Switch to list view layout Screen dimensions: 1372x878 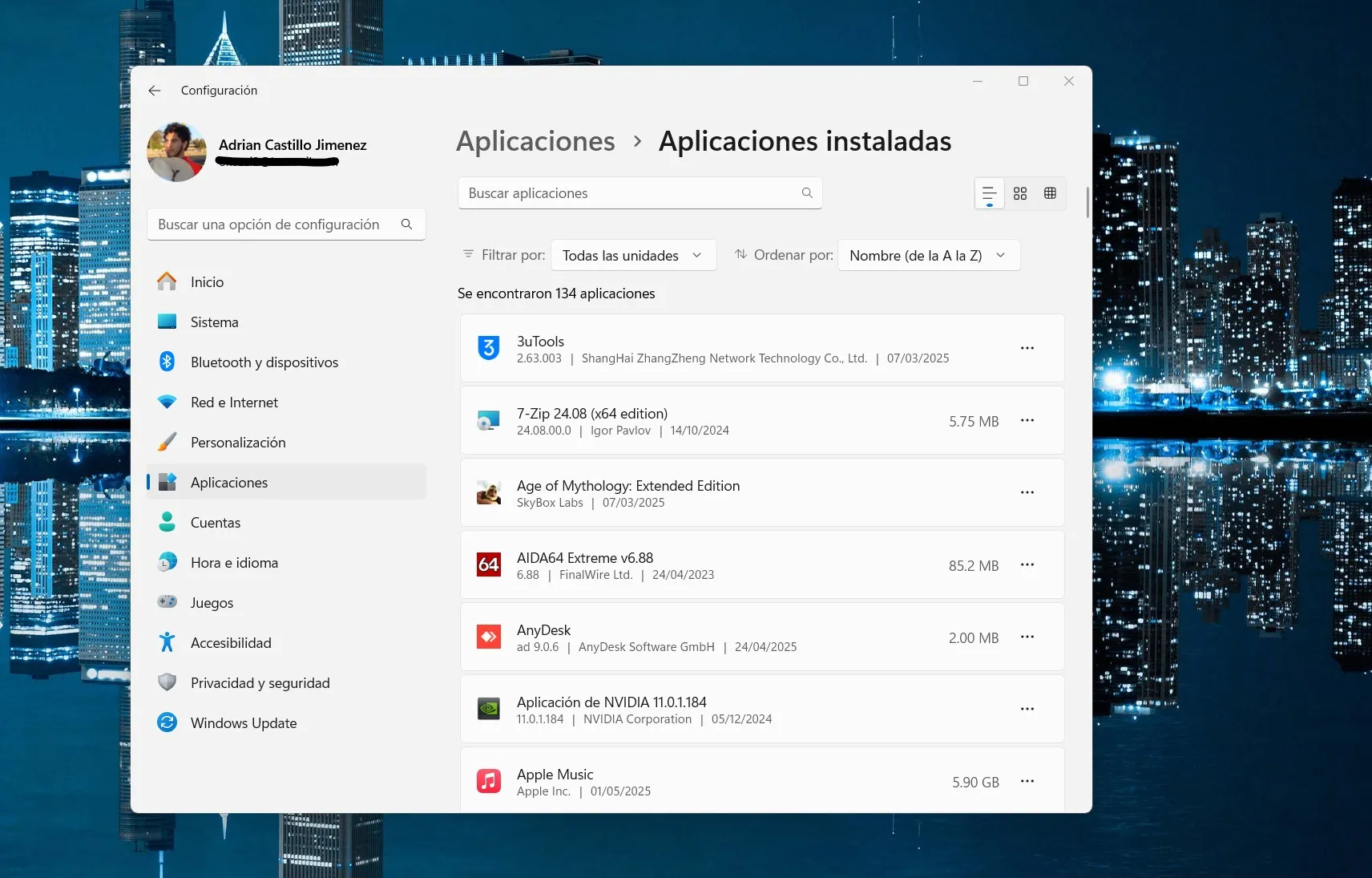click(990, 193)
